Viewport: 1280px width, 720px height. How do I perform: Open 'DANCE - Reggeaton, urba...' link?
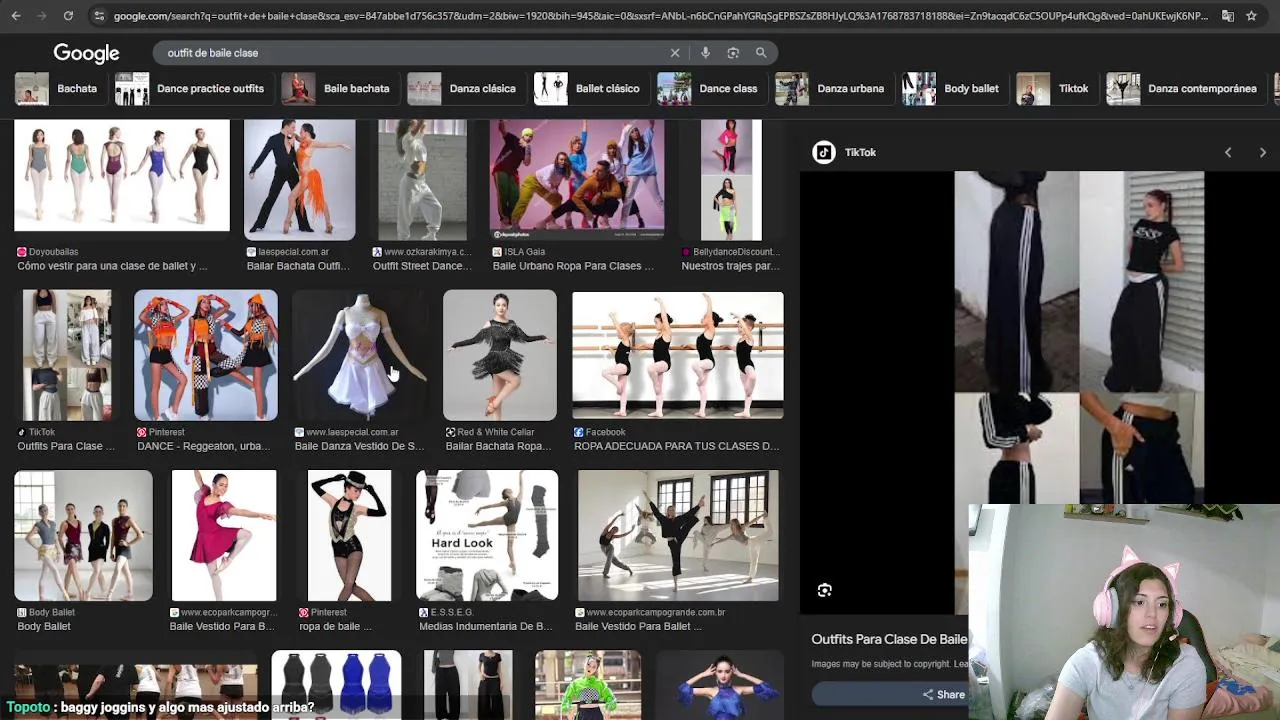tap(203, 446)
